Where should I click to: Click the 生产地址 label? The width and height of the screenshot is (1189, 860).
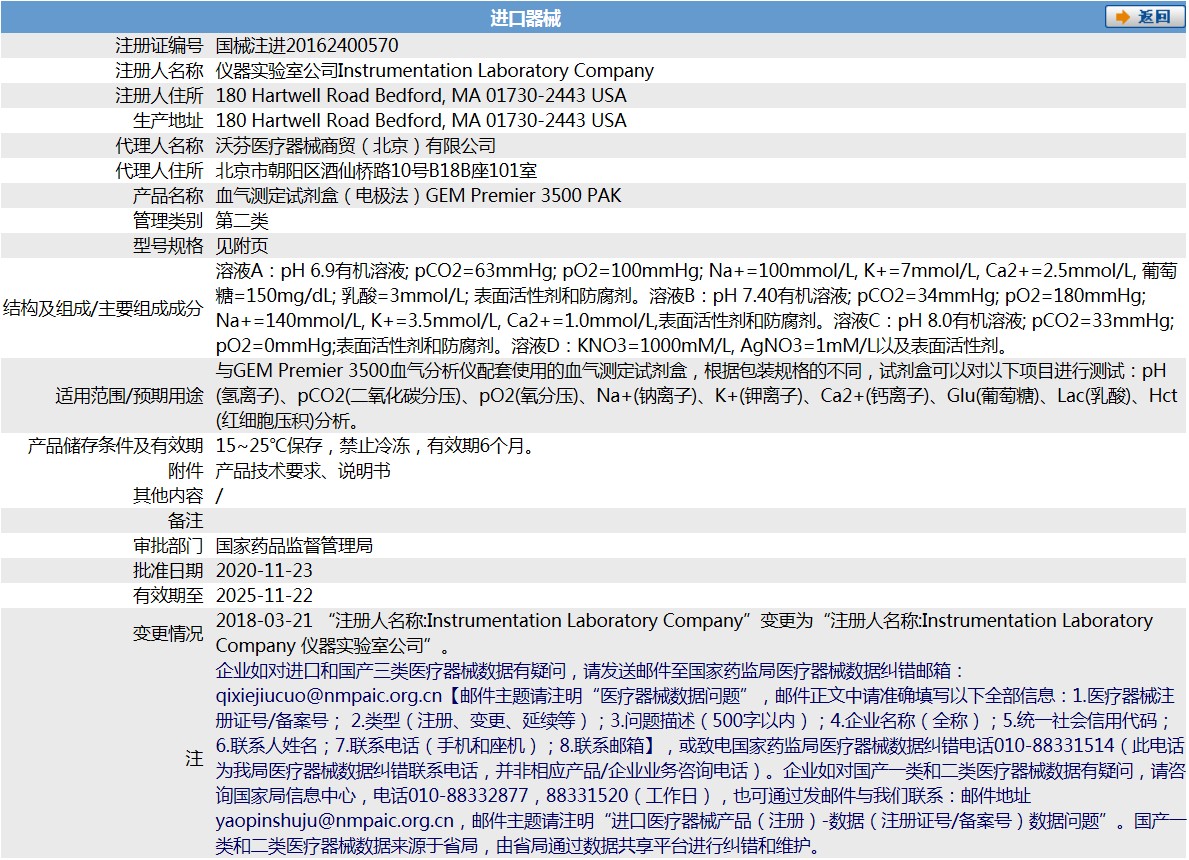coord(168,121)
